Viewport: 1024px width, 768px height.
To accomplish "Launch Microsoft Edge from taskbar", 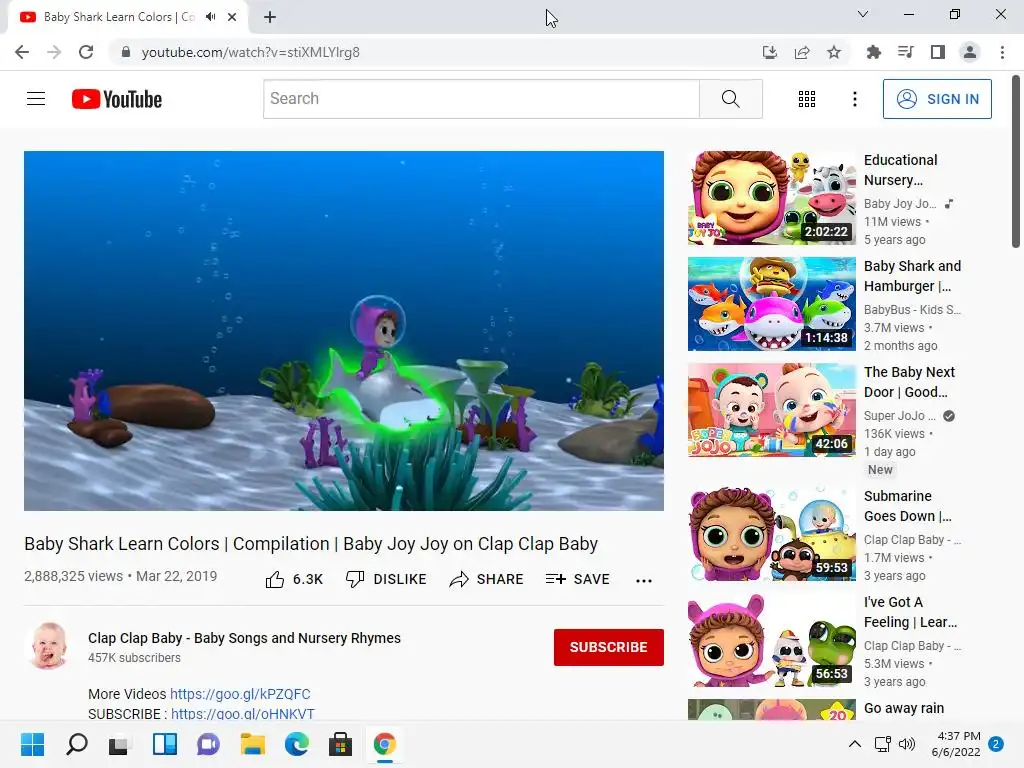I will [x=296, y=744].
